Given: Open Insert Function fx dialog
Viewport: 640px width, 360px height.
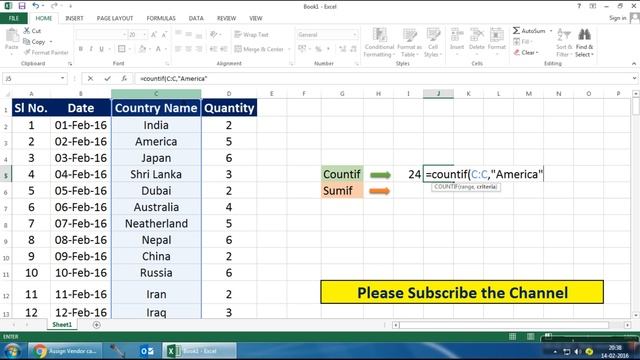Looking at the screenshot, I should [124, 78].
